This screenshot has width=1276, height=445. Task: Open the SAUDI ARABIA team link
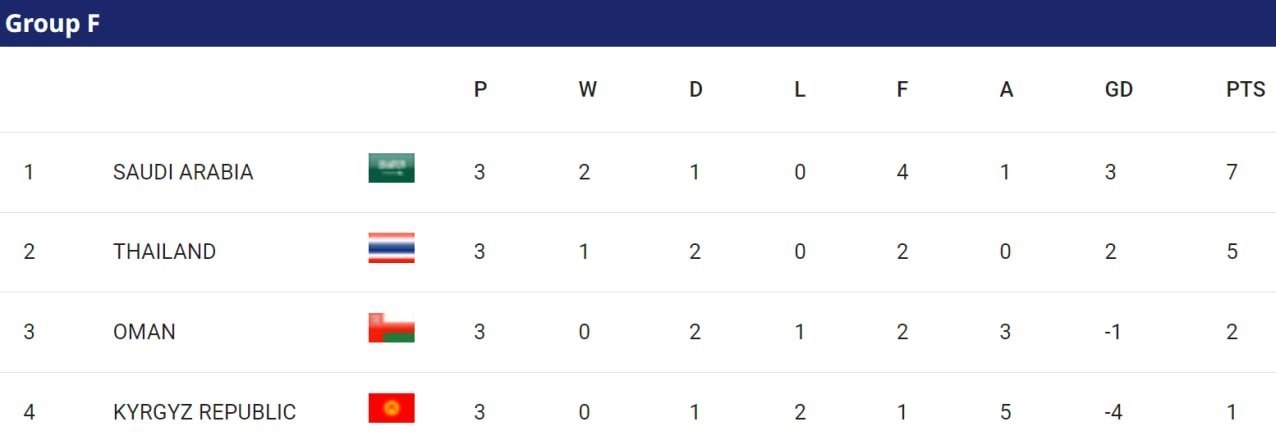pos(183,172)
